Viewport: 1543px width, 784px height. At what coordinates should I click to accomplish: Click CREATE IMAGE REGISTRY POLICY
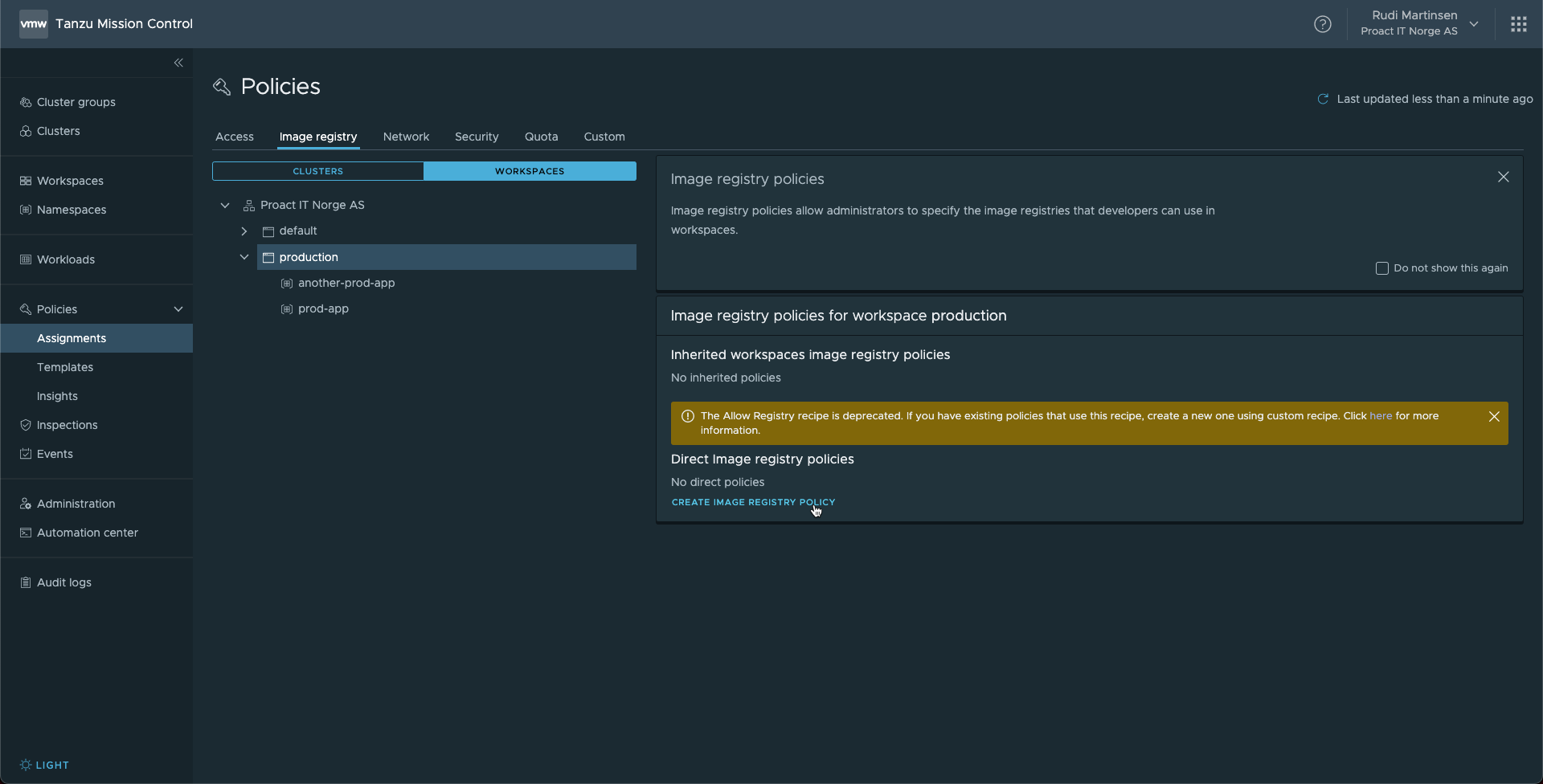click(754, 502)
